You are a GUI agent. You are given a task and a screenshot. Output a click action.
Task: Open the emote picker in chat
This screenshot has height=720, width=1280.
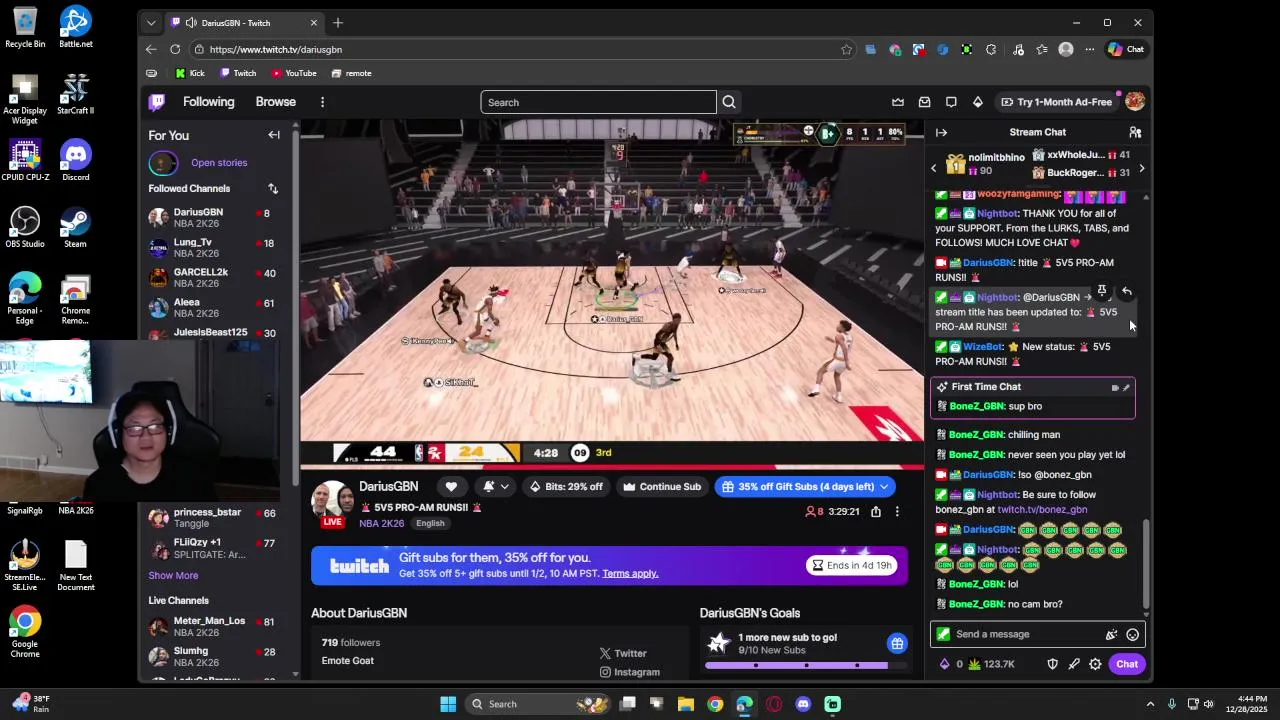tap(1132, 634)
